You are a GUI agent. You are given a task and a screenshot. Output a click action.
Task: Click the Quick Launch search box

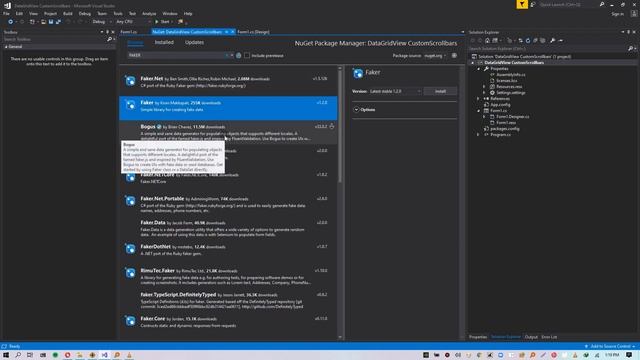tap(568, 4)
